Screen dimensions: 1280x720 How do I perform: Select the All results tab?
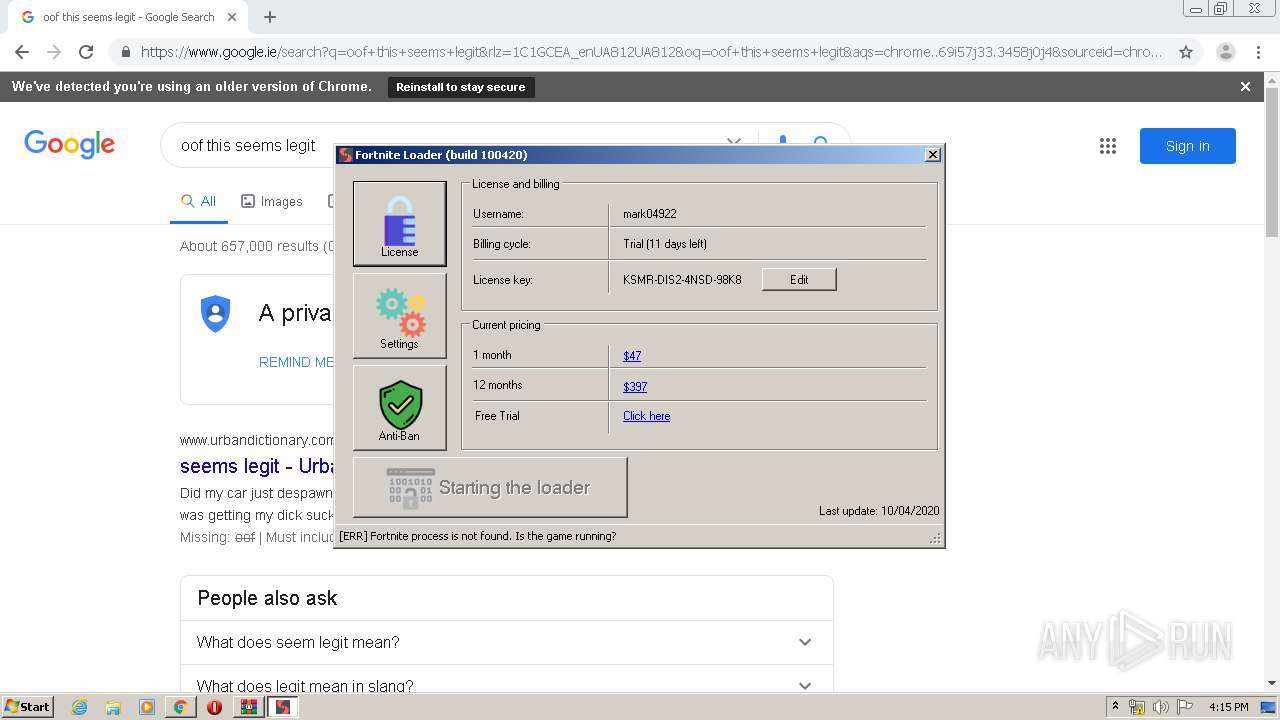pos(198,201)
